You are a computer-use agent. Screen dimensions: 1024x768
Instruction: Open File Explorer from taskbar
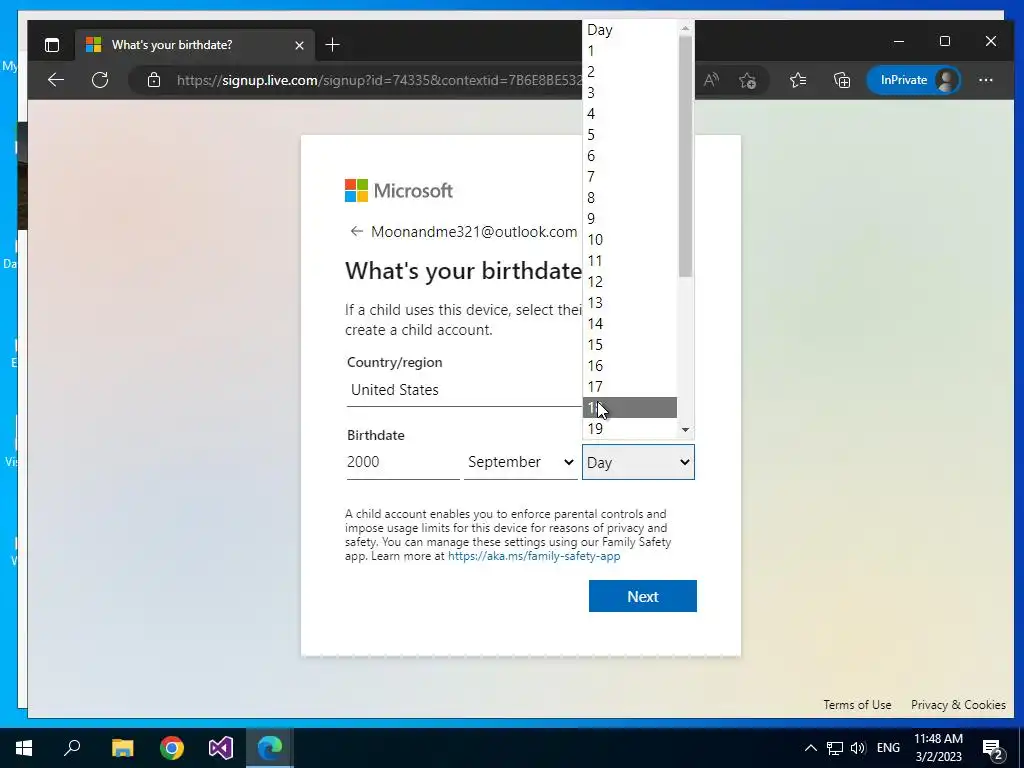pyautogui.click(x=122, y=748)
